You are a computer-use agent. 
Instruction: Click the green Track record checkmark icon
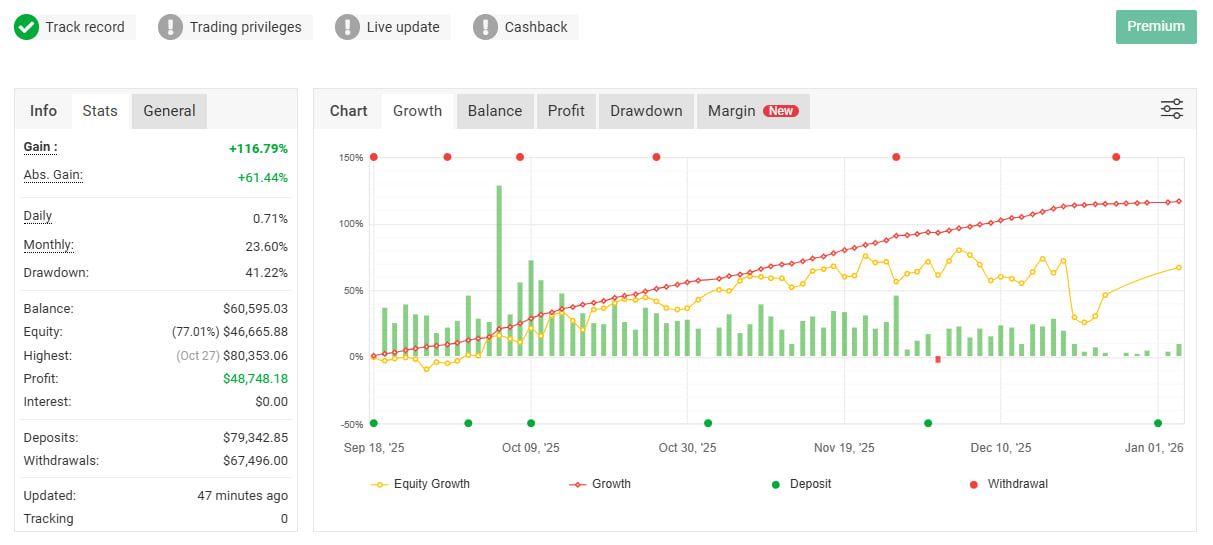[27, 27]
